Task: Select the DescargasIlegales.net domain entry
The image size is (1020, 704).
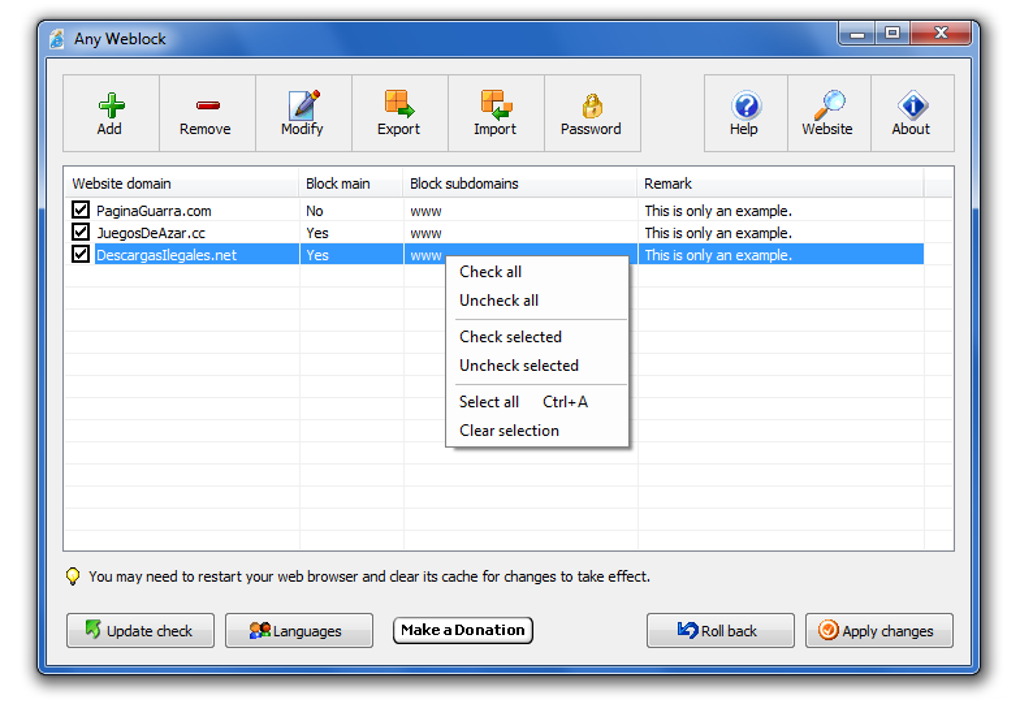Action: point(167,255)
